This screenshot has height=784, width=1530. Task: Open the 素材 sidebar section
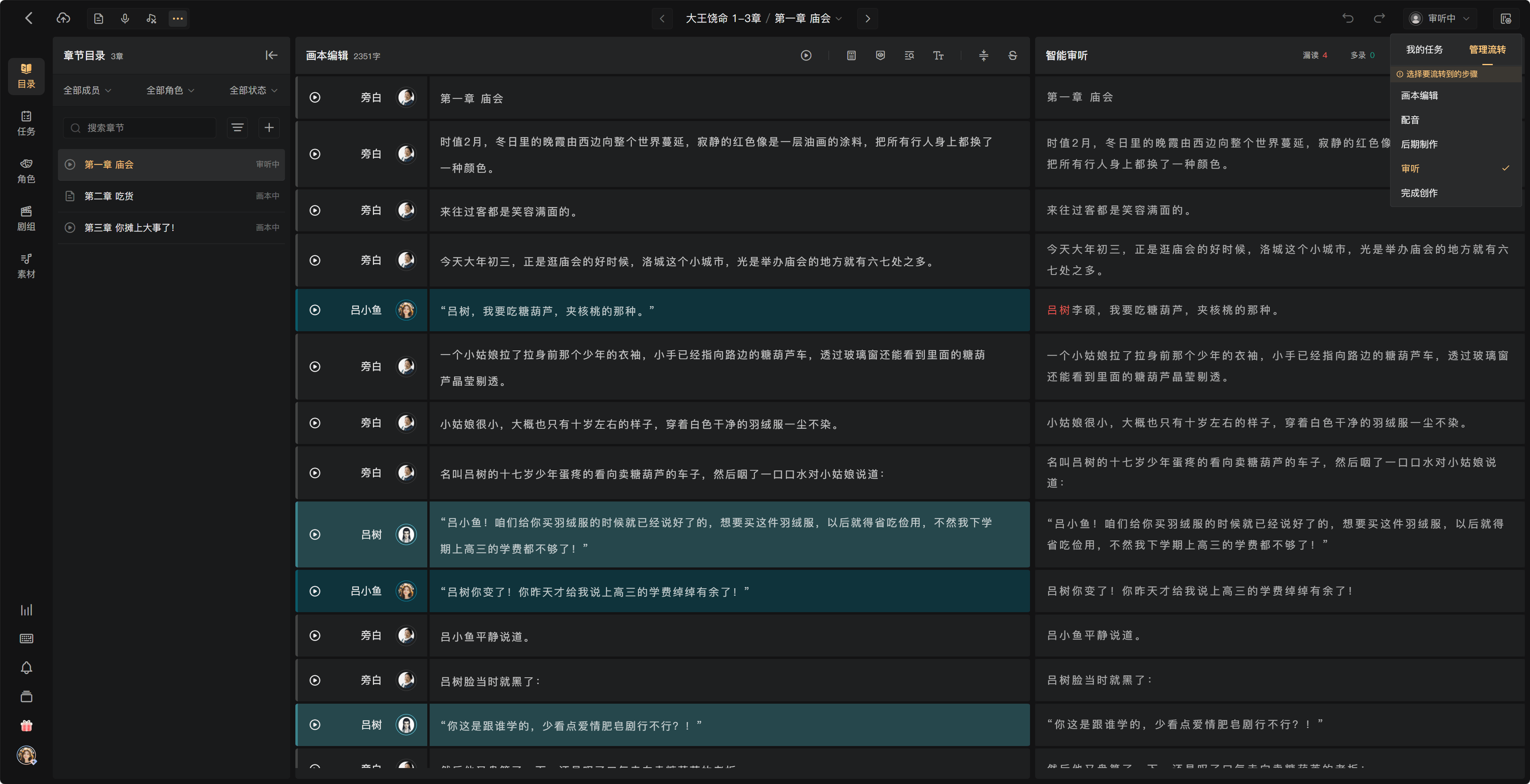point(26,265)
